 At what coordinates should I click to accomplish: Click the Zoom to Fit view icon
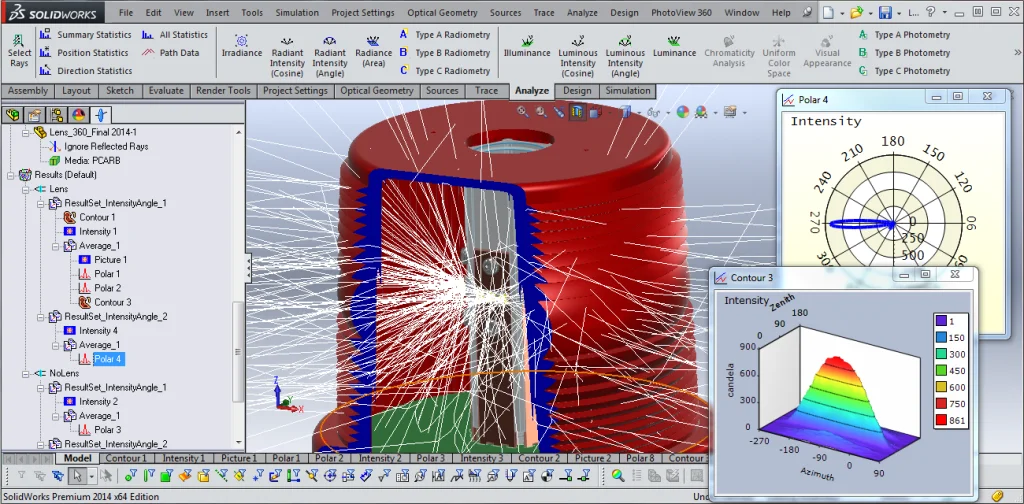(523, 112)
